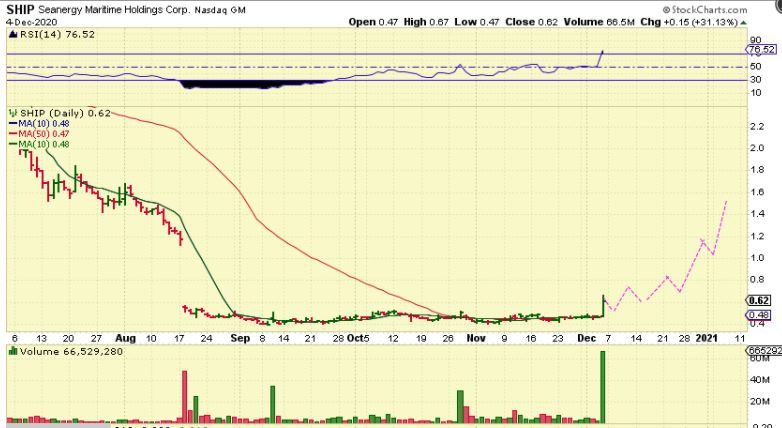Screen dimensions: 782x428
Task: Click the red MA(50) legend line marker
Action: (13, 134)
